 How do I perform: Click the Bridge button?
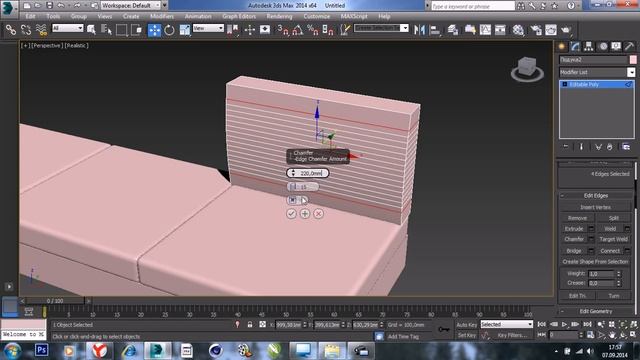click(574, 251)
